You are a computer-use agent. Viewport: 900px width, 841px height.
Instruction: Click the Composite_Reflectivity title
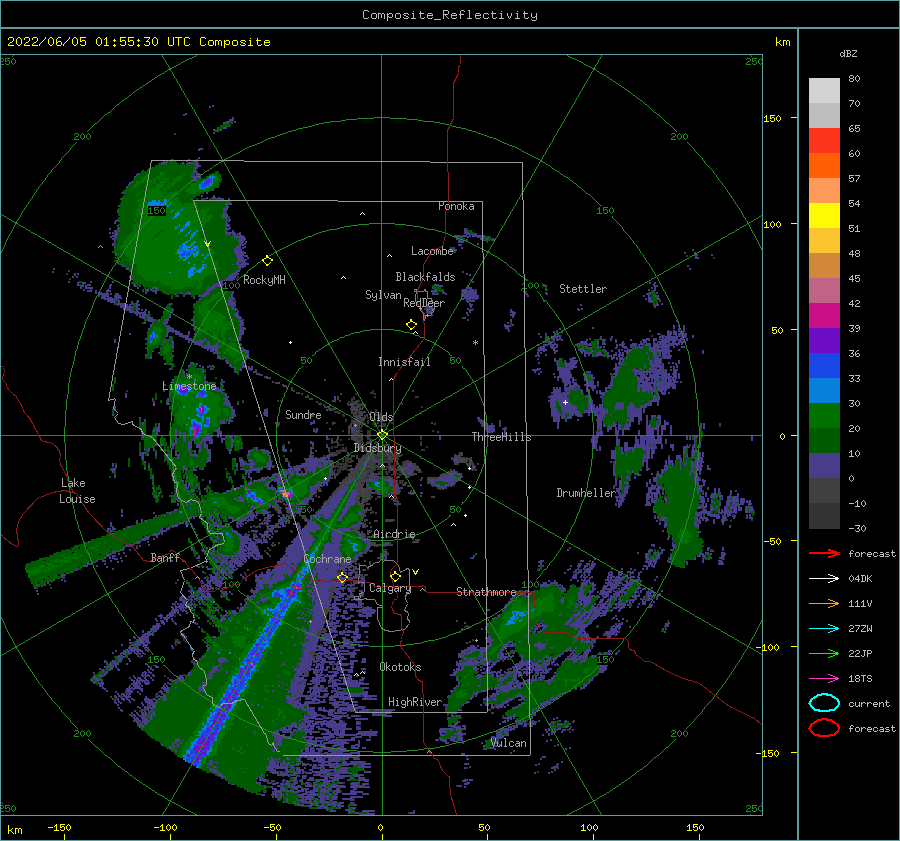tap(449, 15)
